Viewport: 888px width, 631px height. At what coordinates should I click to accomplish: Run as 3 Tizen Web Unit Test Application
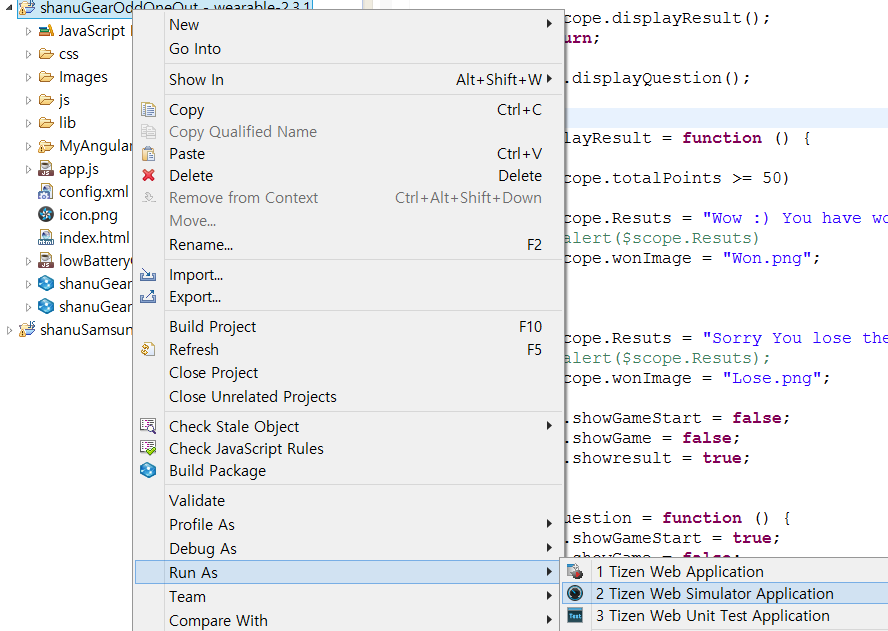pyautogui.click(x=725, y=615)
